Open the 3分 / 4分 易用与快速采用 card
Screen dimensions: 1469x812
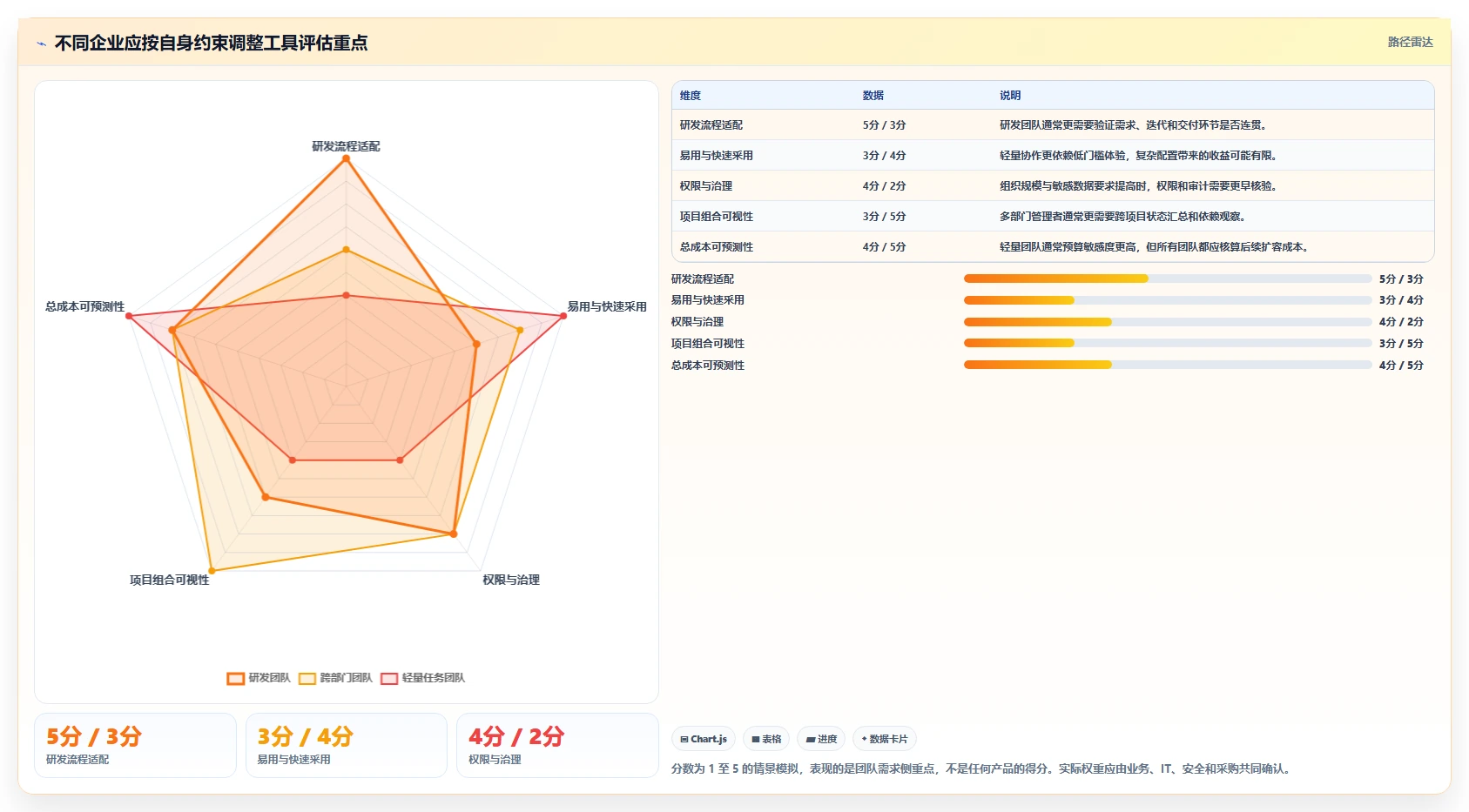(347, 745)
